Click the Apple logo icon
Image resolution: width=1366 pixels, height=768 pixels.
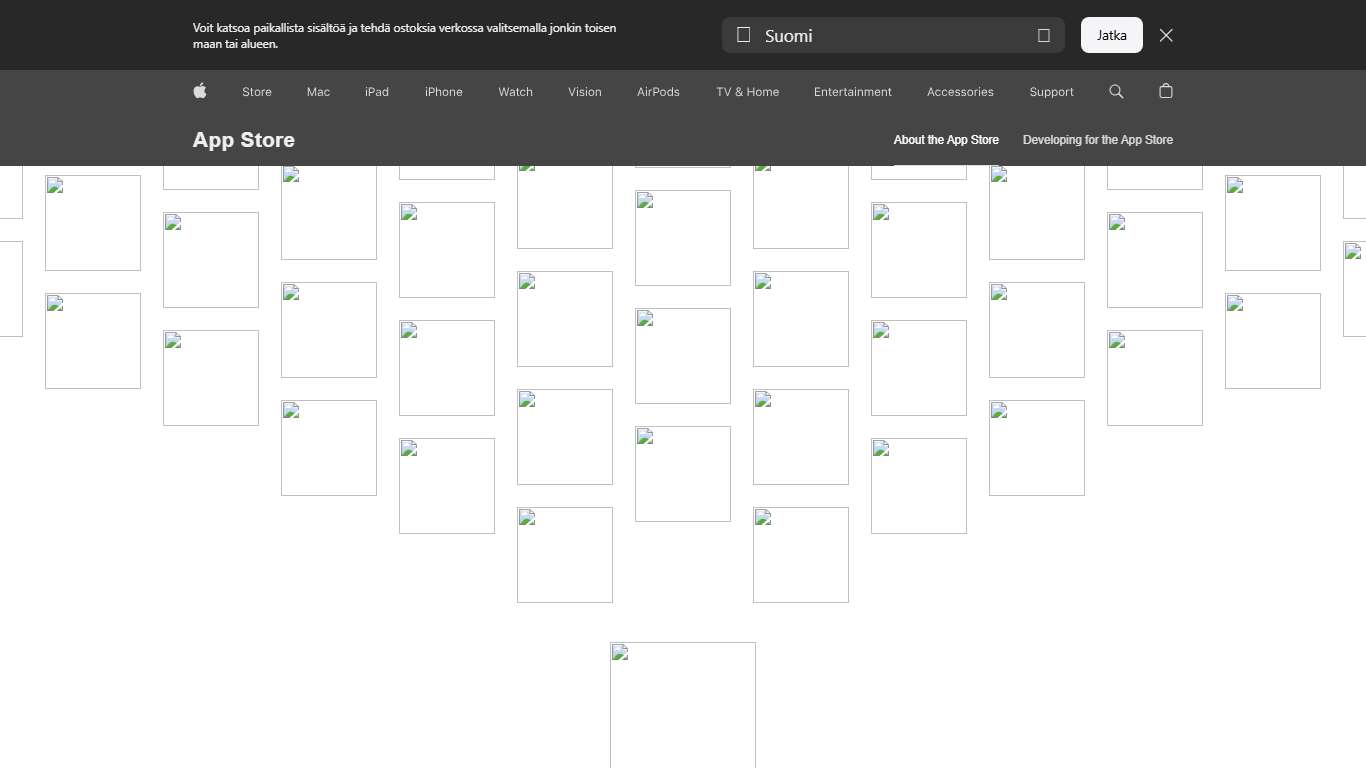coord(200,91)
